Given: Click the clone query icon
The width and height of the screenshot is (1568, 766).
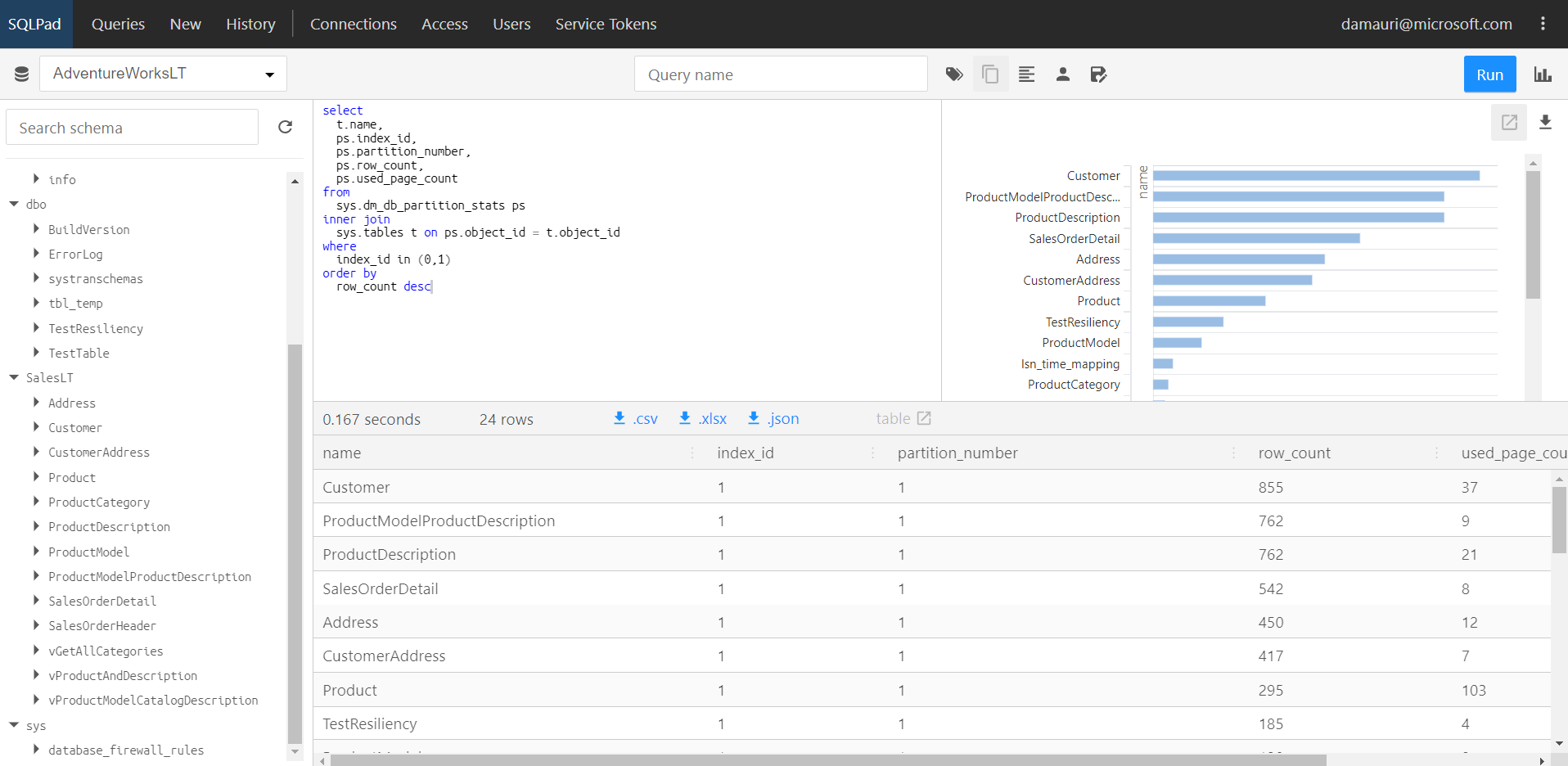Looking at the screenshot, I should (x=990, y=74).
